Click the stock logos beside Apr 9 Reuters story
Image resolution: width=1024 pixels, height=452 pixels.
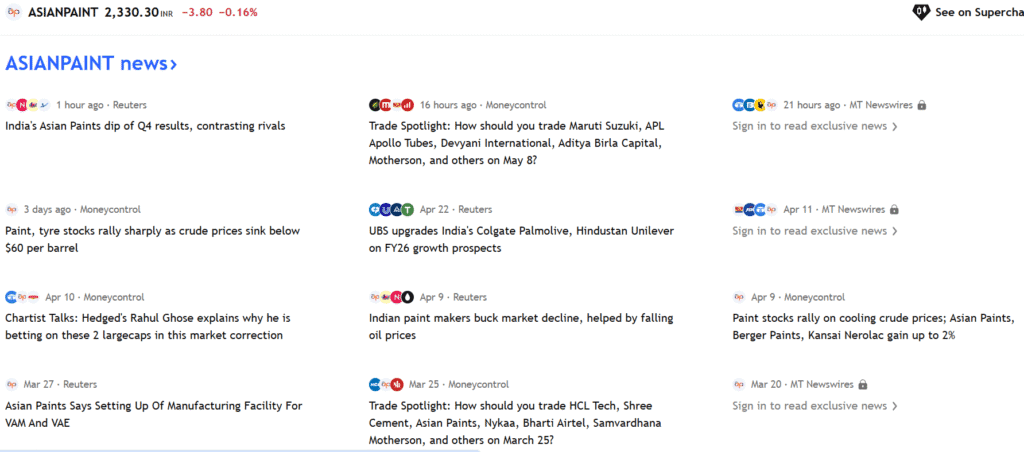(392, 297)
